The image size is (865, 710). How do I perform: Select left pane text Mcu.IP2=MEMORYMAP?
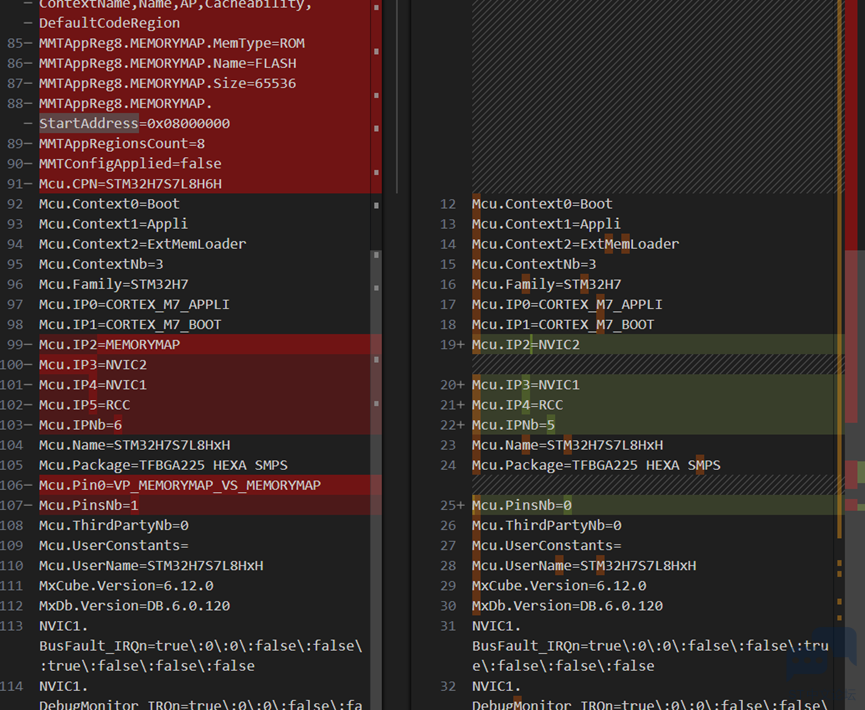[109, 344]
